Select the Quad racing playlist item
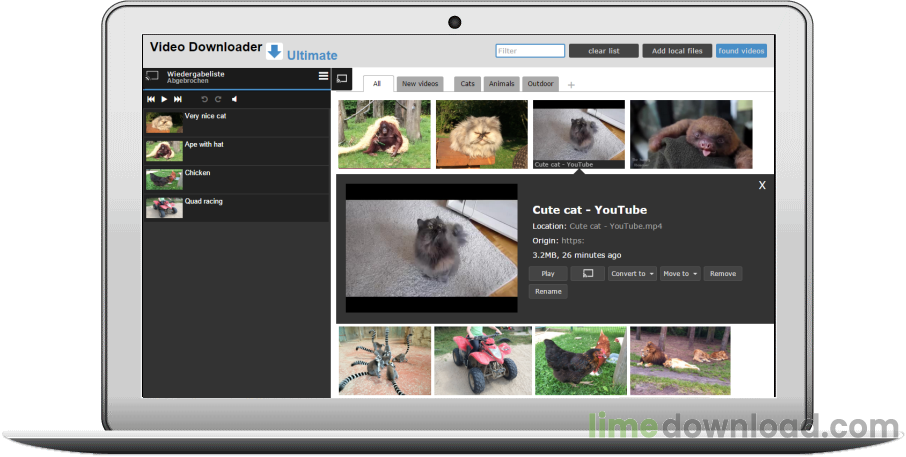 click(x=236, y=207)
